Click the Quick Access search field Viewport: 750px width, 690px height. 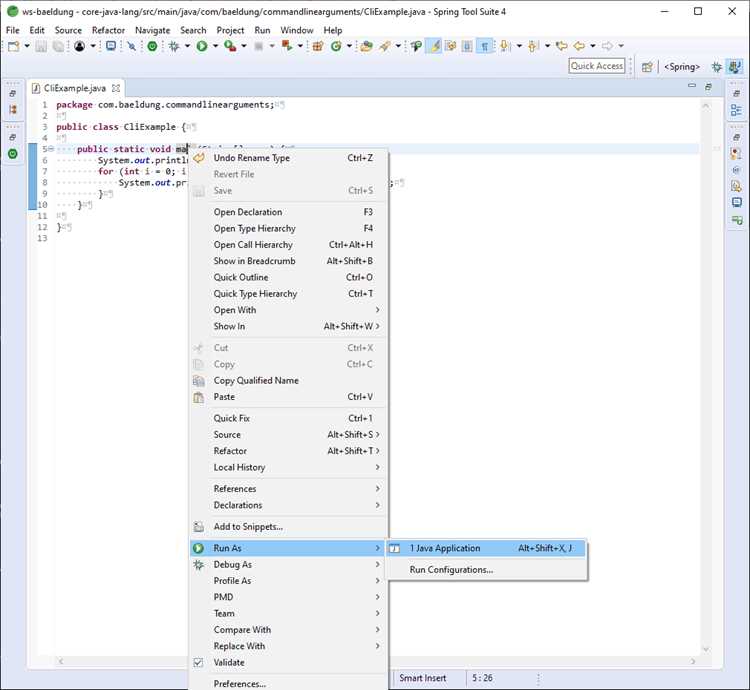[x=596, y=66]
